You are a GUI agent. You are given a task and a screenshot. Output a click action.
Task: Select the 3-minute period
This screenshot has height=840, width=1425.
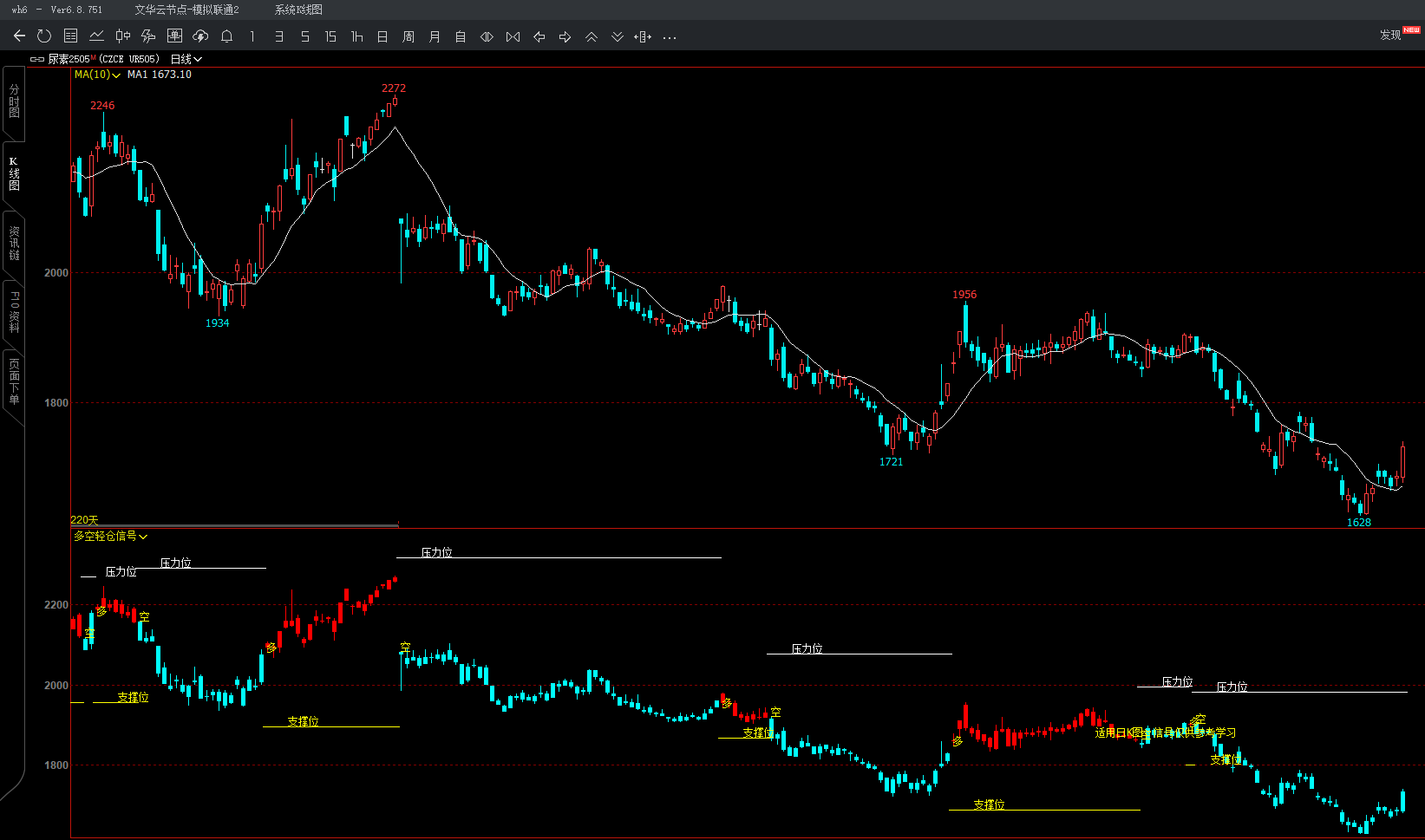tap(279, 36)
